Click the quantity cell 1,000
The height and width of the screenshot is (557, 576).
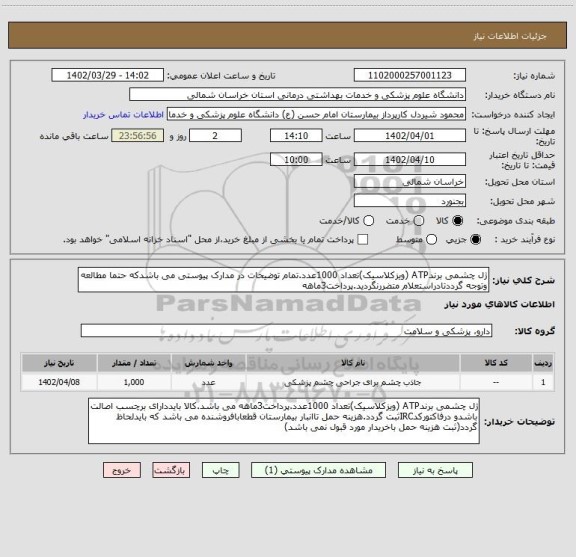tap(134, 382)
